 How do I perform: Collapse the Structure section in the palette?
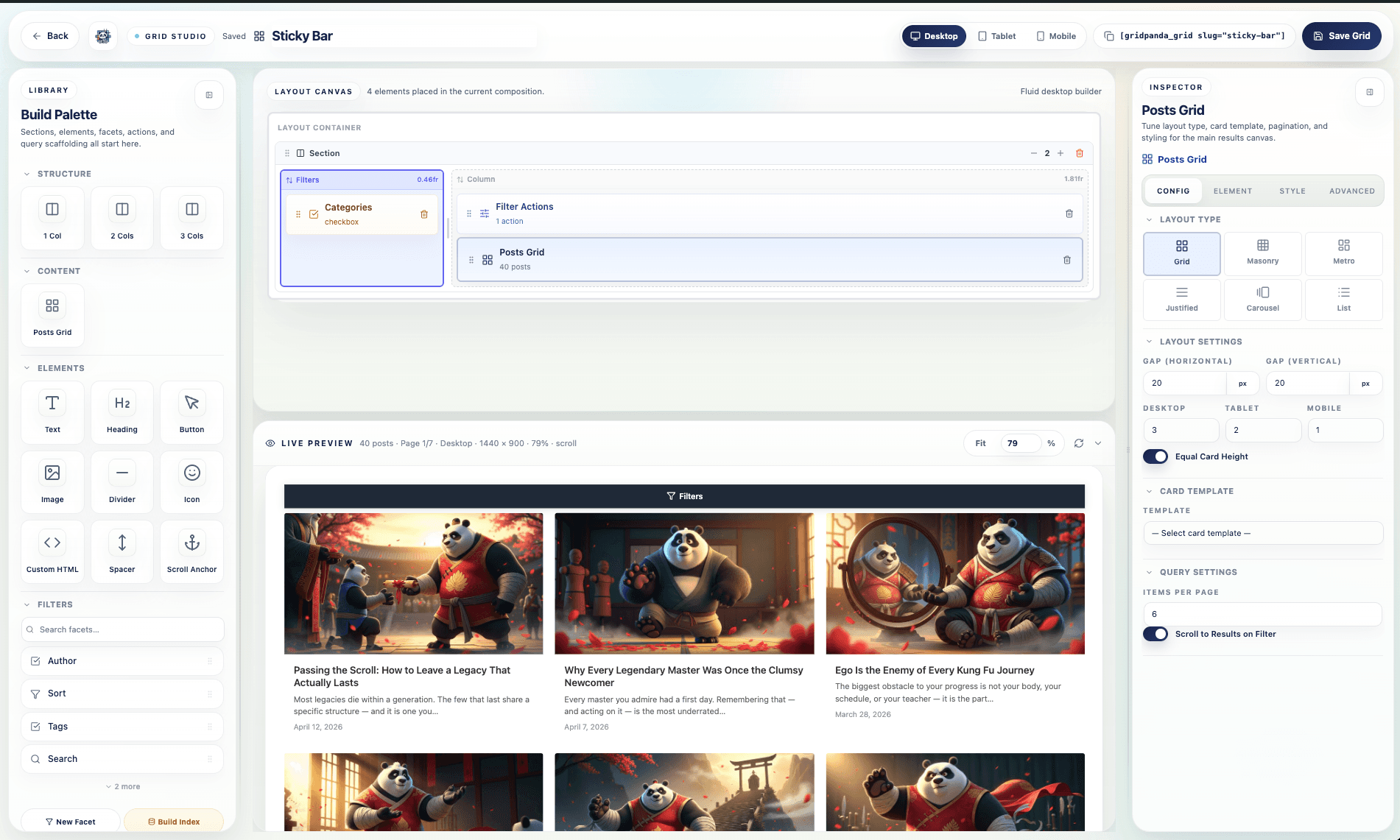[26, 174]
